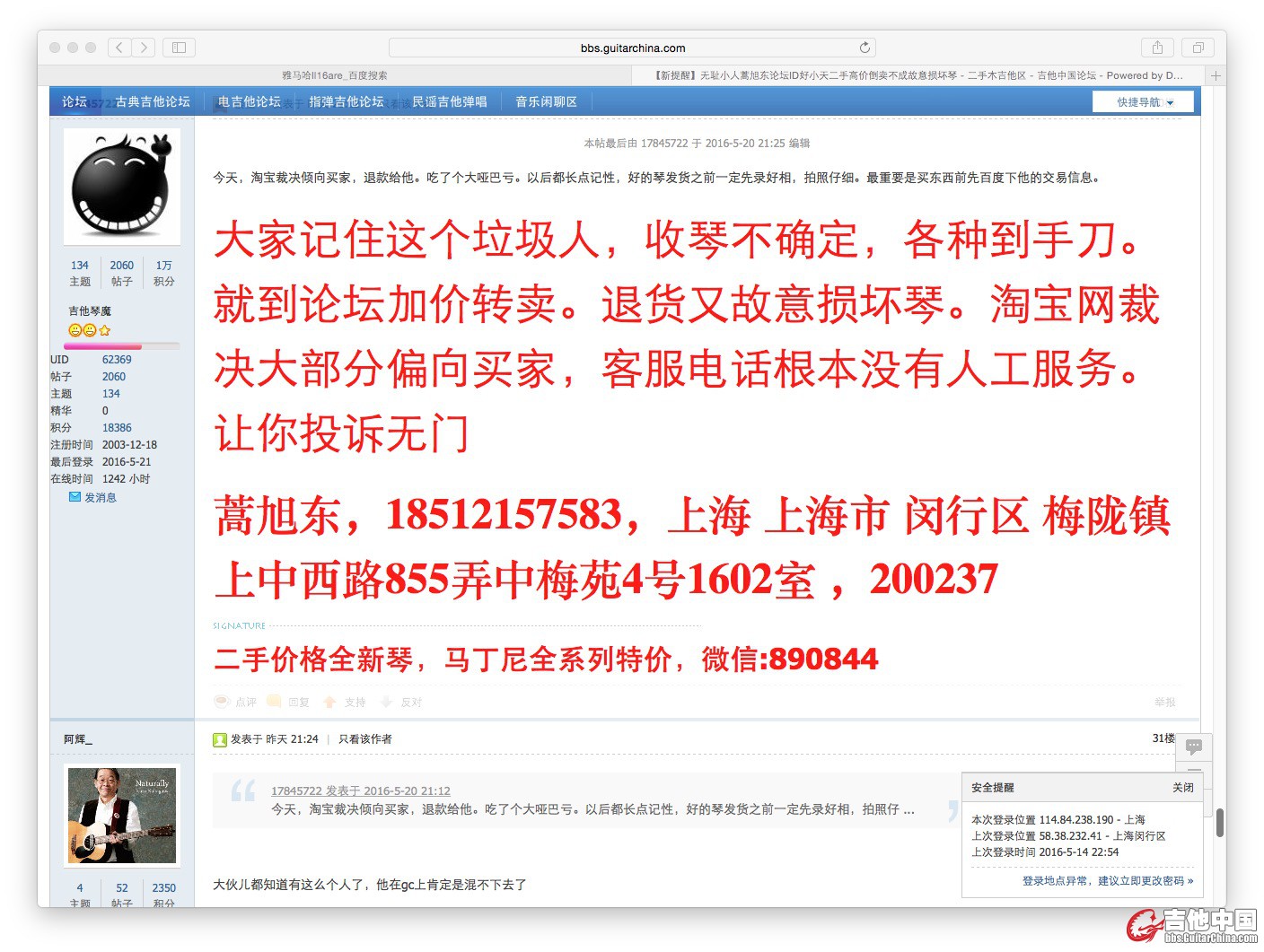Click the floating speech bubble icon
This screenshot has width=1264, height=952.
click(x=1194, y=747)
